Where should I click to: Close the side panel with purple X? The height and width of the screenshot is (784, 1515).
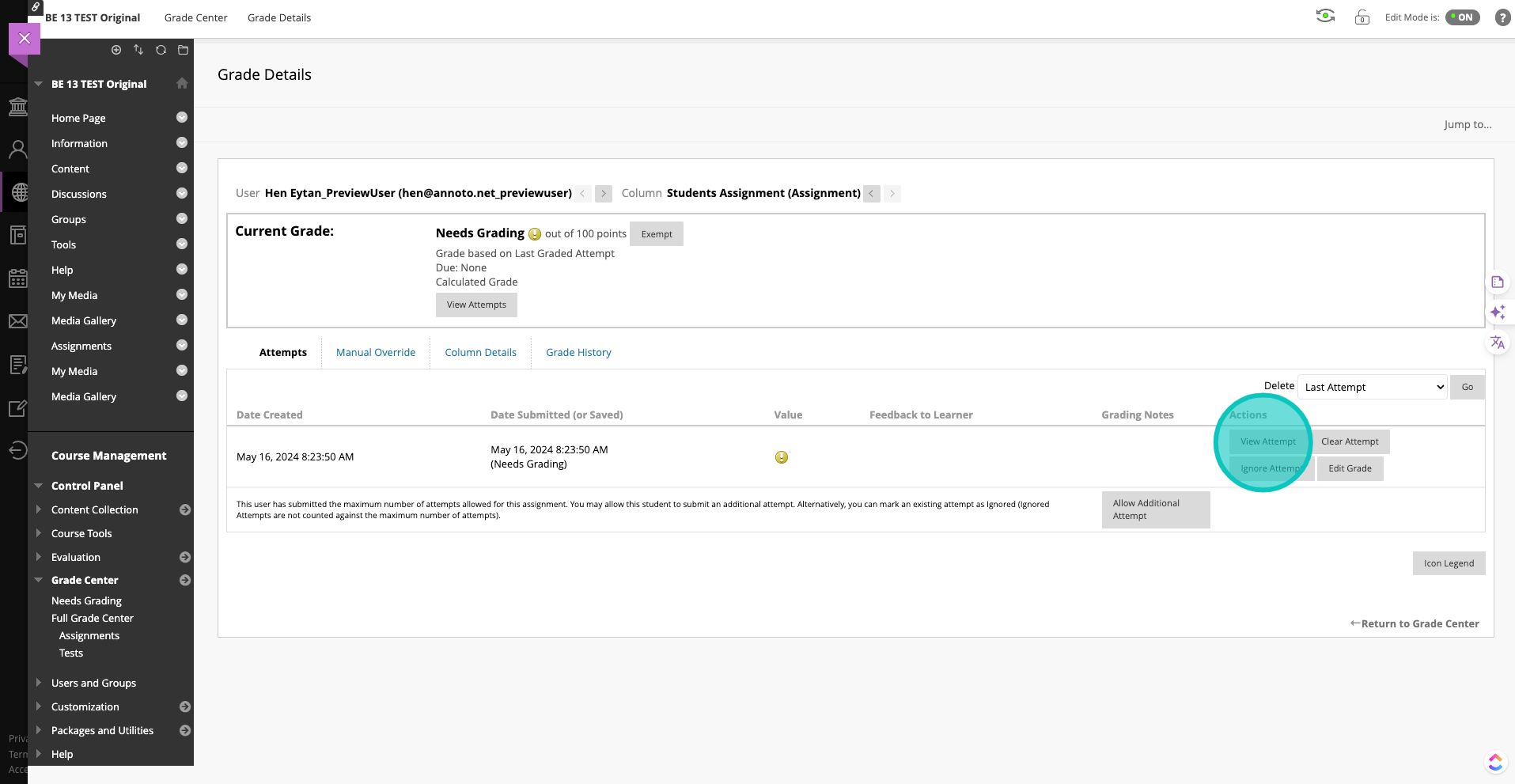pyautogui.click(x=25, y=38)
